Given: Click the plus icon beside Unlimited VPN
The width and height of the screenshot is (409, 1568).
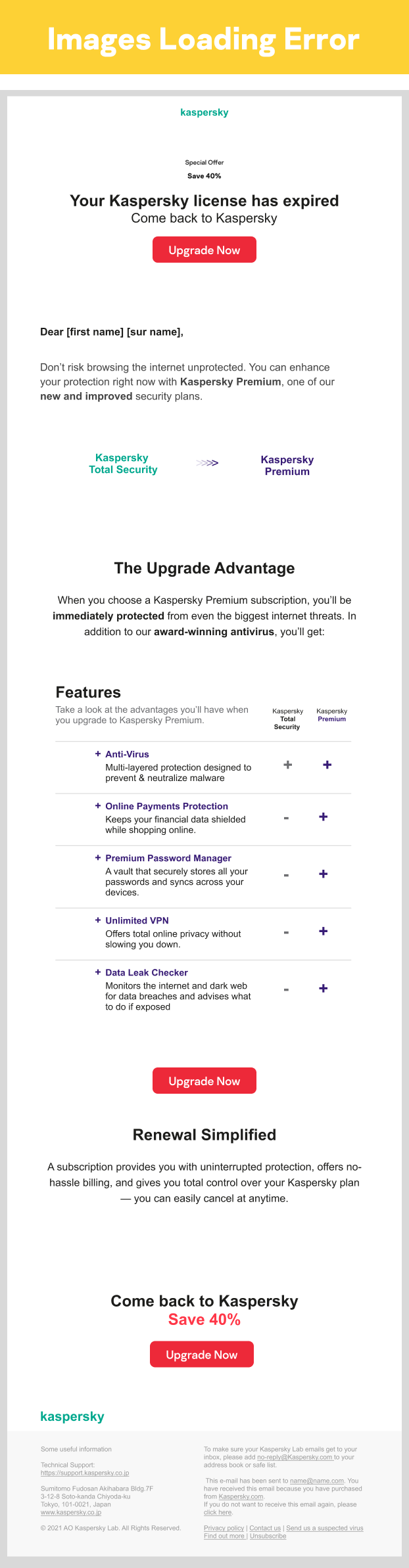Looking at the screenshot, I should coord(98,920).
